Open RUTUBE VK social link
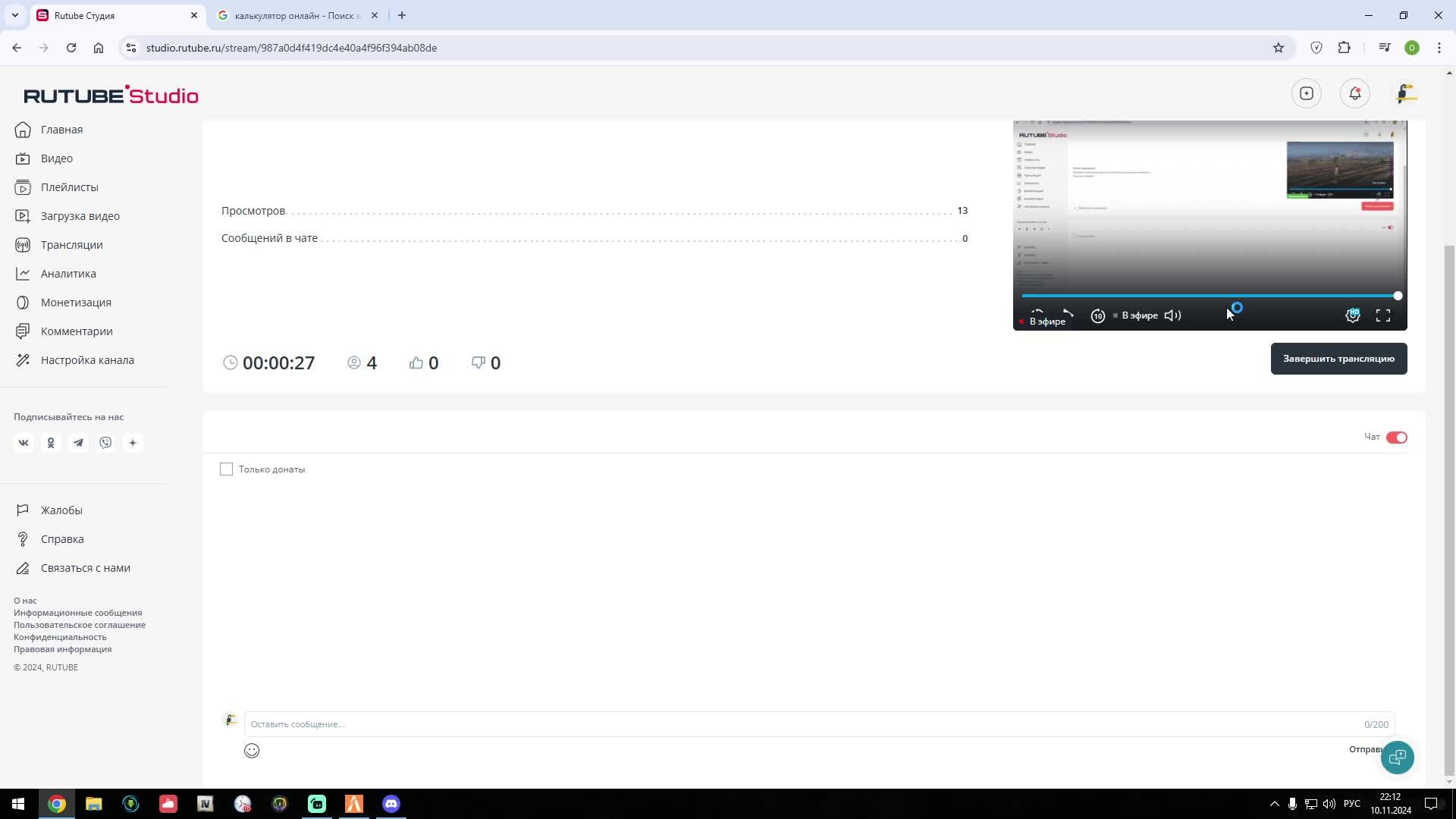The height and width of the screenshot is (819, 1456). pyautogui.click(x=24, y=443)
